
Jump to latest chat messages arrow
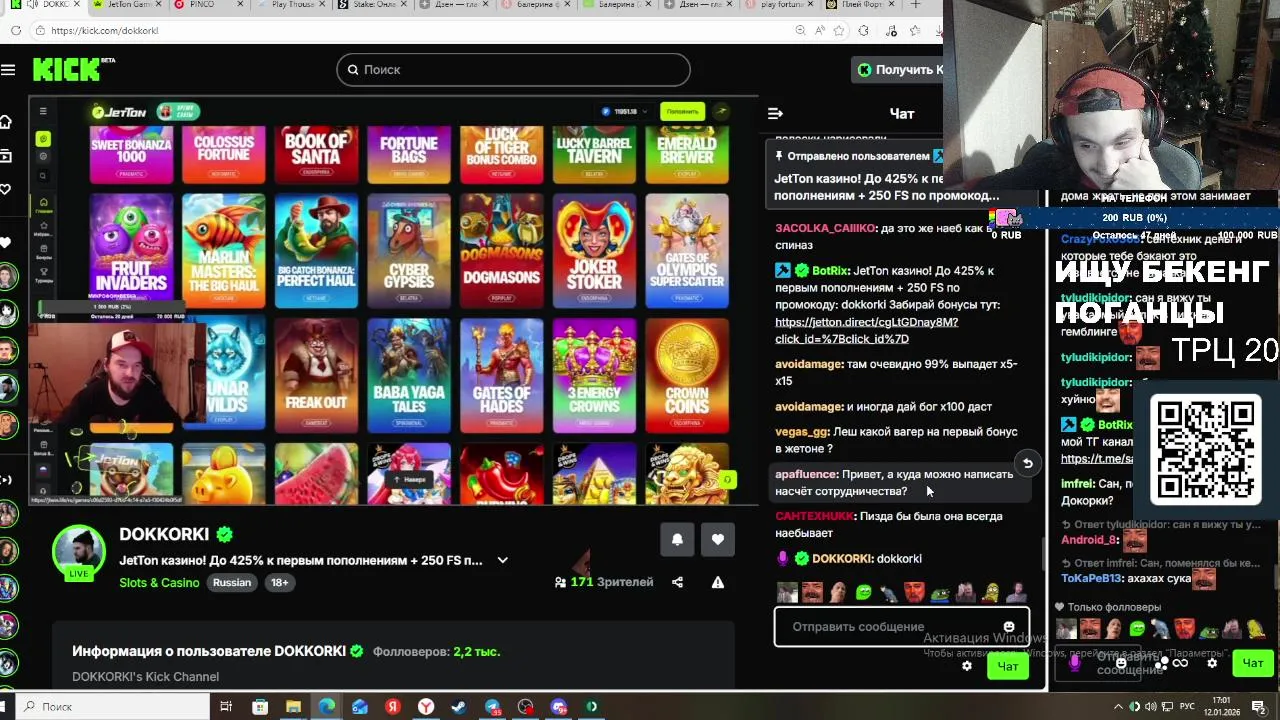[1027, 463]
